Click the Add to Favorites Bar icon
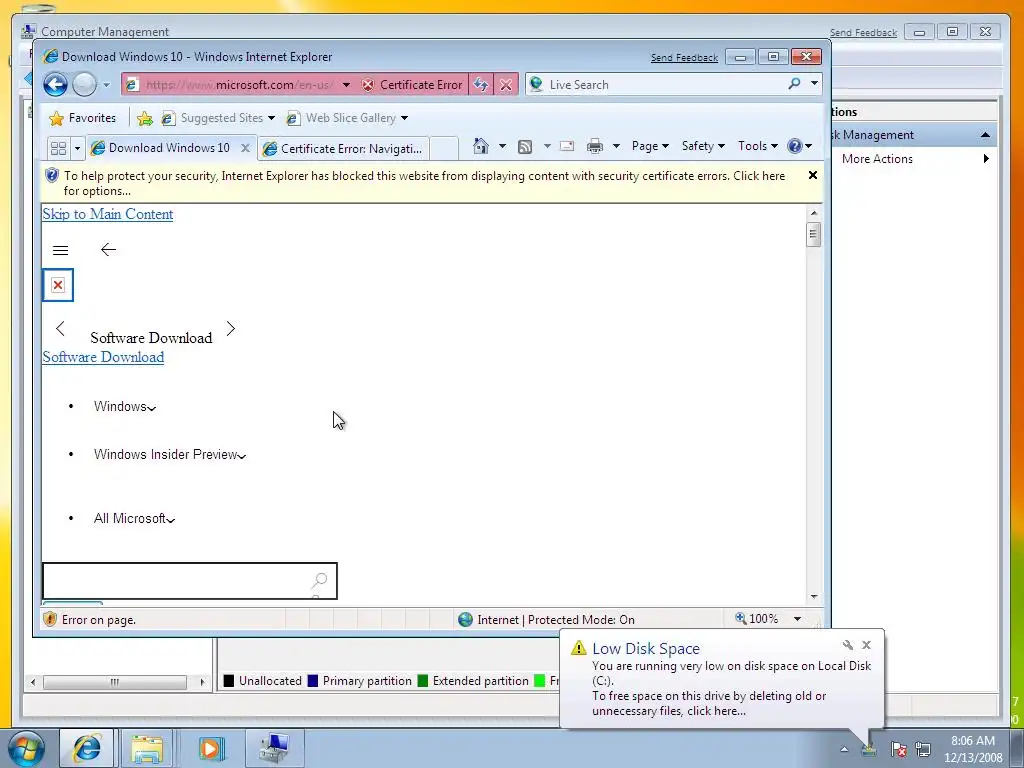Viewport: 1024px width, 768px height. pyautogui.click(x=144, y=118)
